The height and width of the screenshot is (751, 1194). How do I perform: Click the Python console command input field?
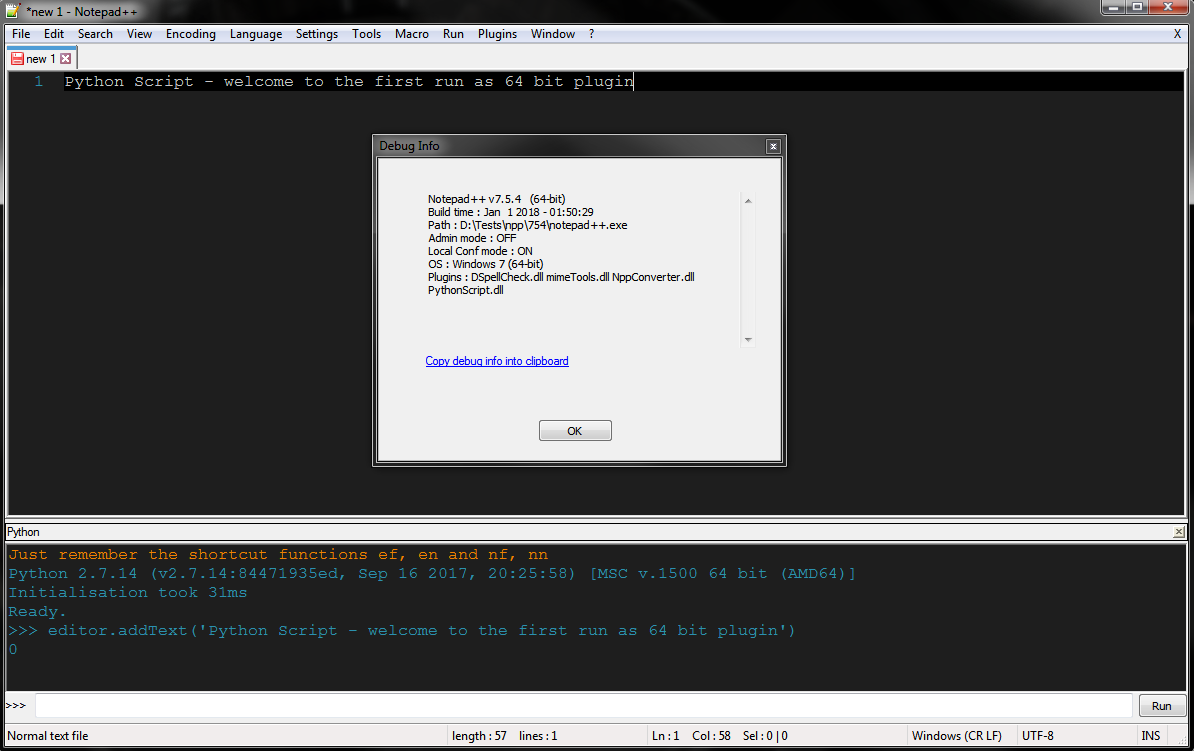tap(583, 705)
